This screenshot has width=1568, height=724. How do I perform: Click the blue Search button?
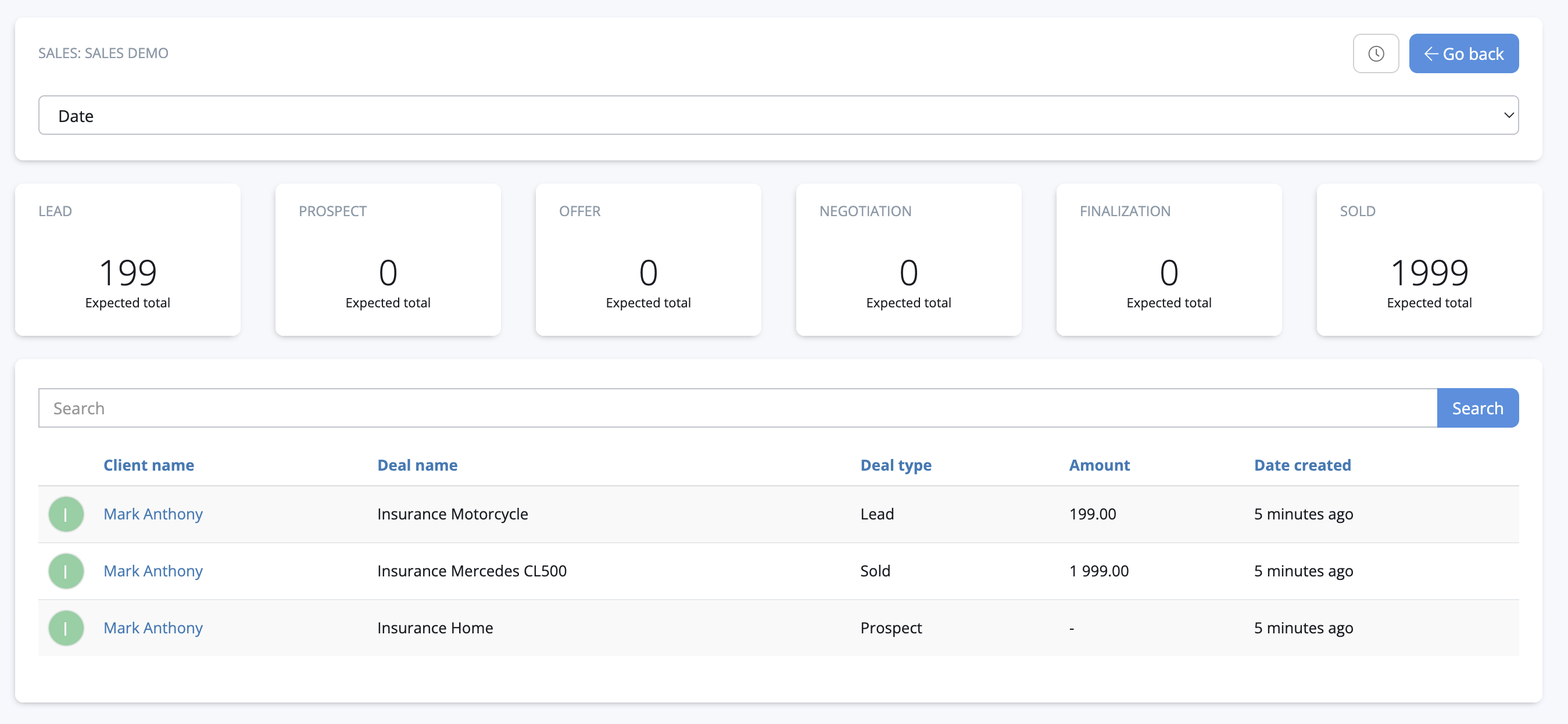click(x=1477, y=408)
